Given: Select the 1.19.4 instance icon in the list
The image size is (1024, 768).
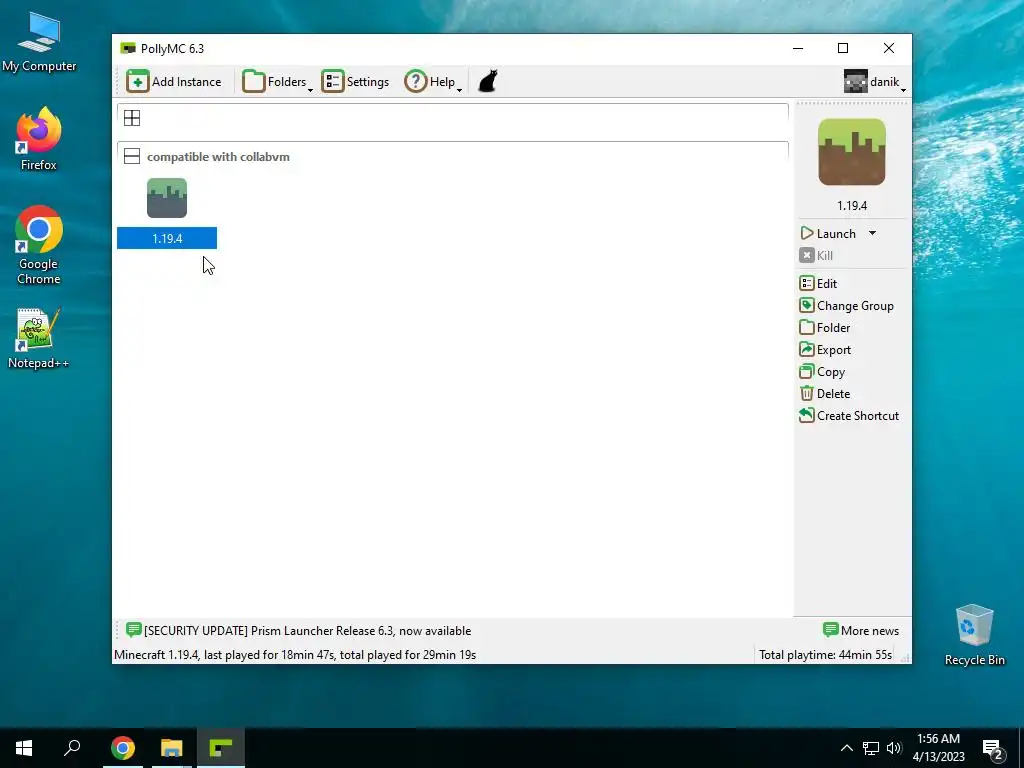Looking at the screenshot, I should click(x=167, y=198).
